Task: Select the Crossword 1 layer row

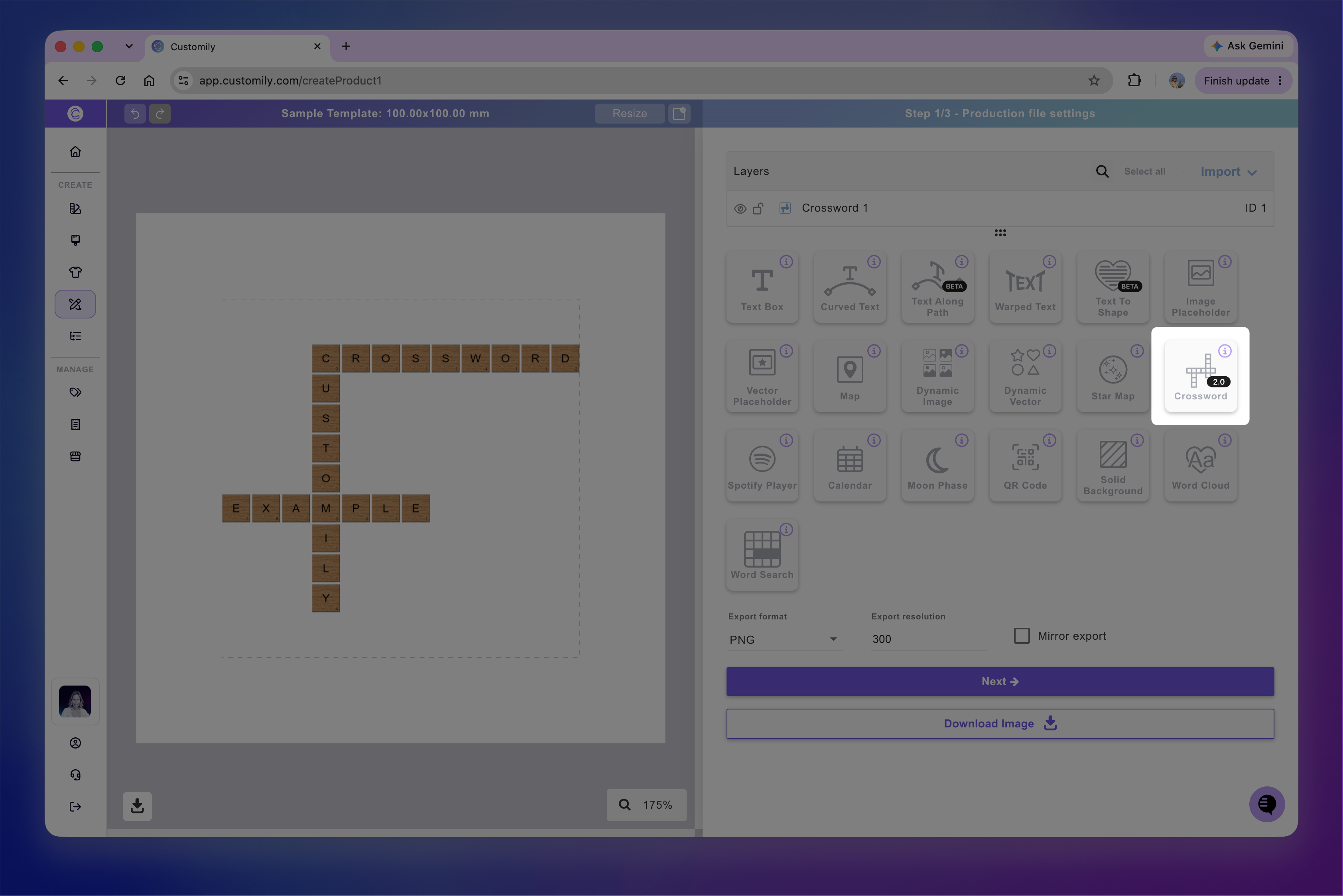Action: (x=1000, y=208)
